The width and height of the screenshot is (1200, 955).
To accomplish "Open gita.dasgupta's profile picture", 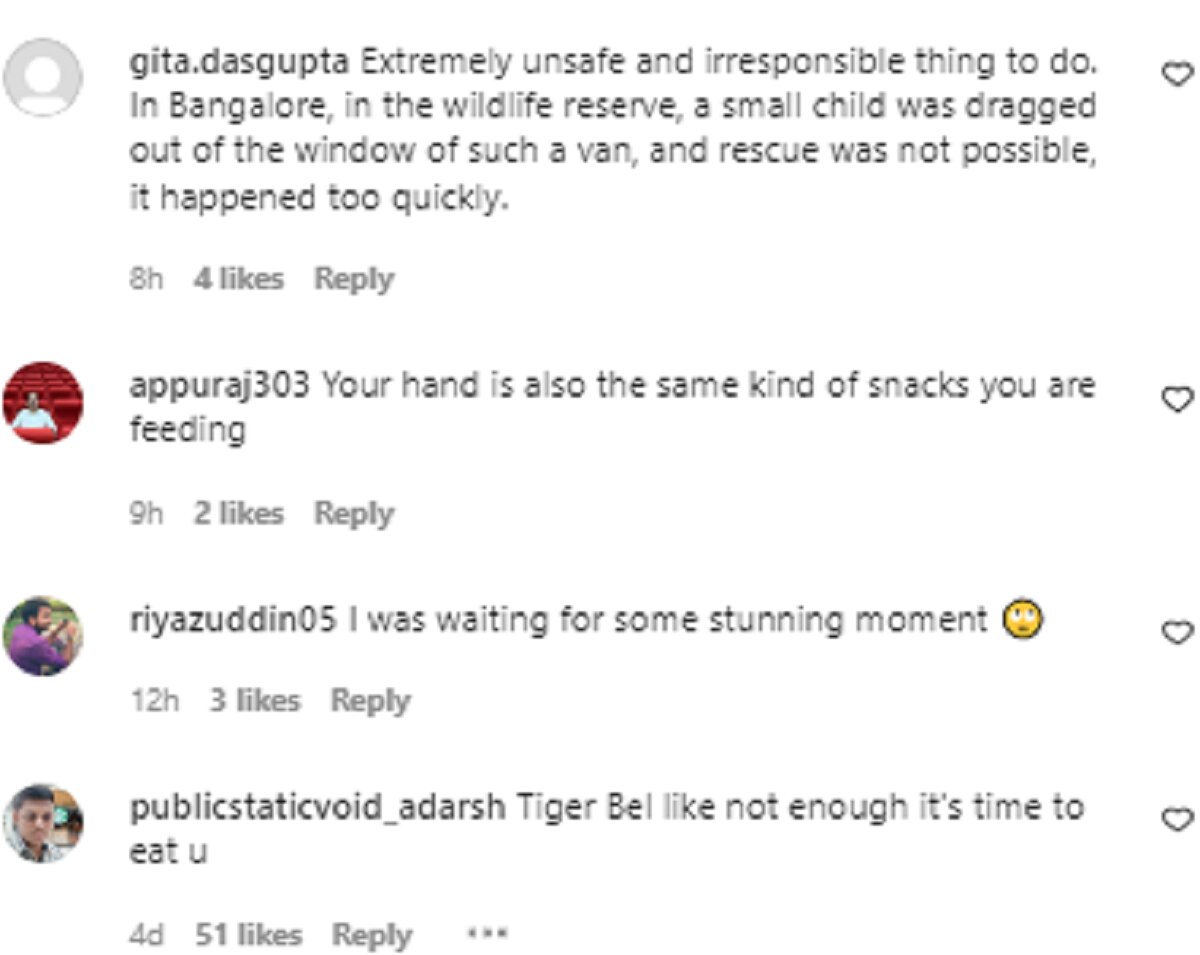I will [43, 77].
